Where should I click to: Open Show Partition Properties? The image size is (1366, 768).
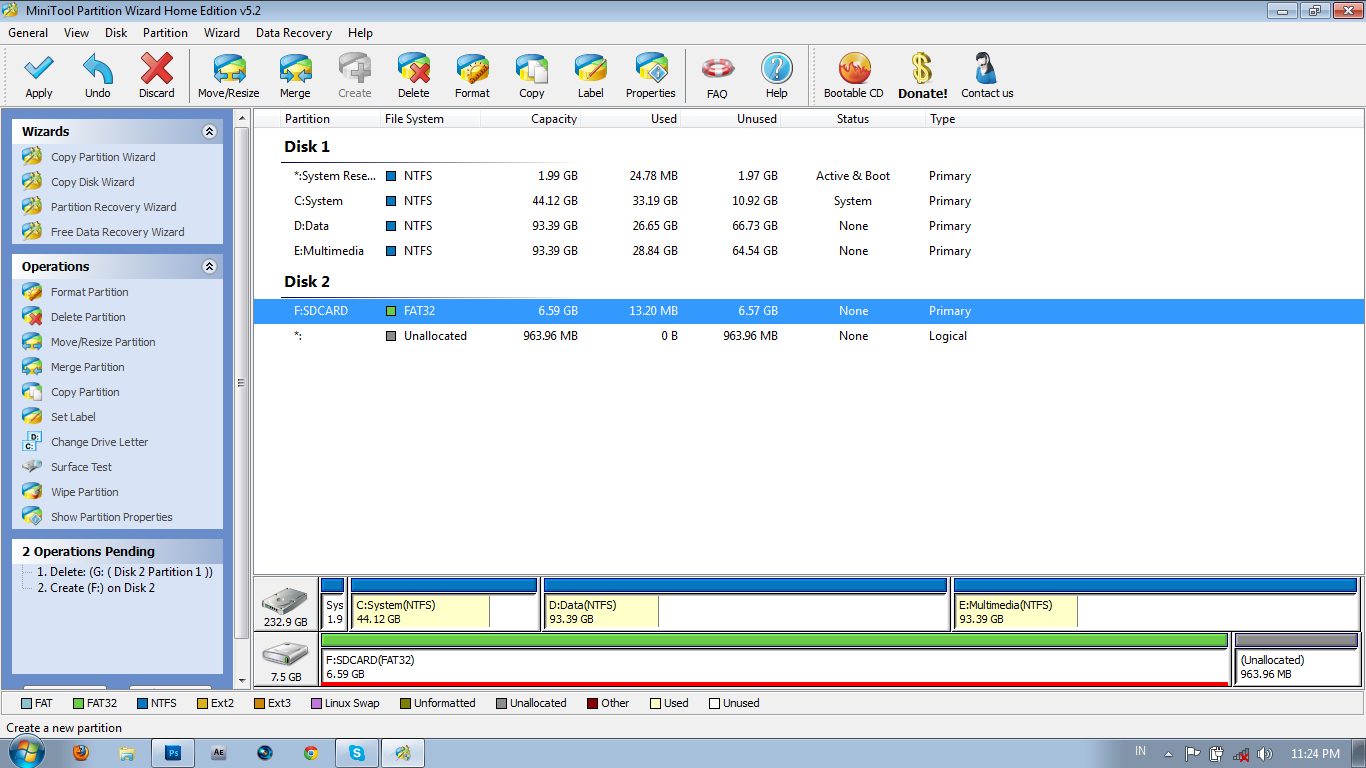click(x=111, y=517)
